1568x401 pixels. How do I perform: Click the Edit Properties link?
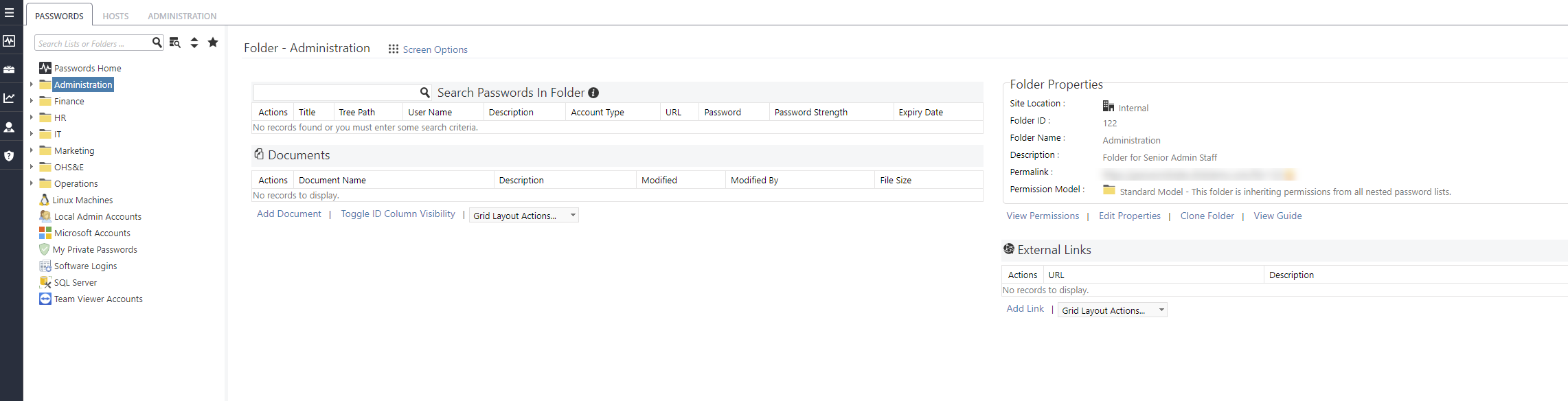pos(1129,216)
